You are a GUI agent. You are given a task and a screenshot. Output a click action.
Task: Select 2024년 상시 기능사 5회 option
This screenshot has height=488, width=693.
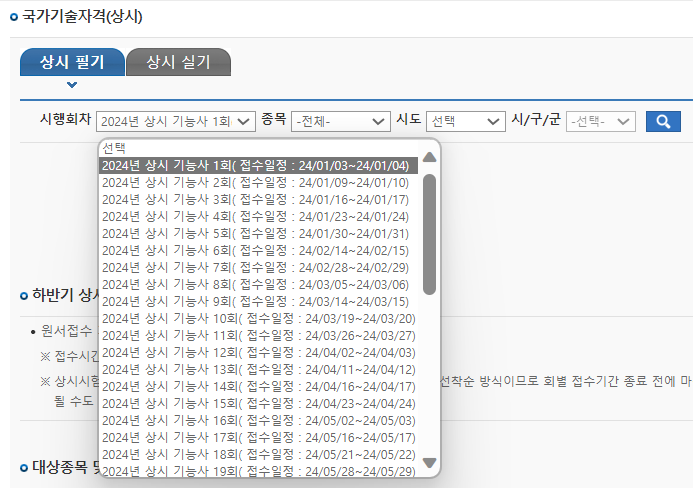tap(259, 233)
